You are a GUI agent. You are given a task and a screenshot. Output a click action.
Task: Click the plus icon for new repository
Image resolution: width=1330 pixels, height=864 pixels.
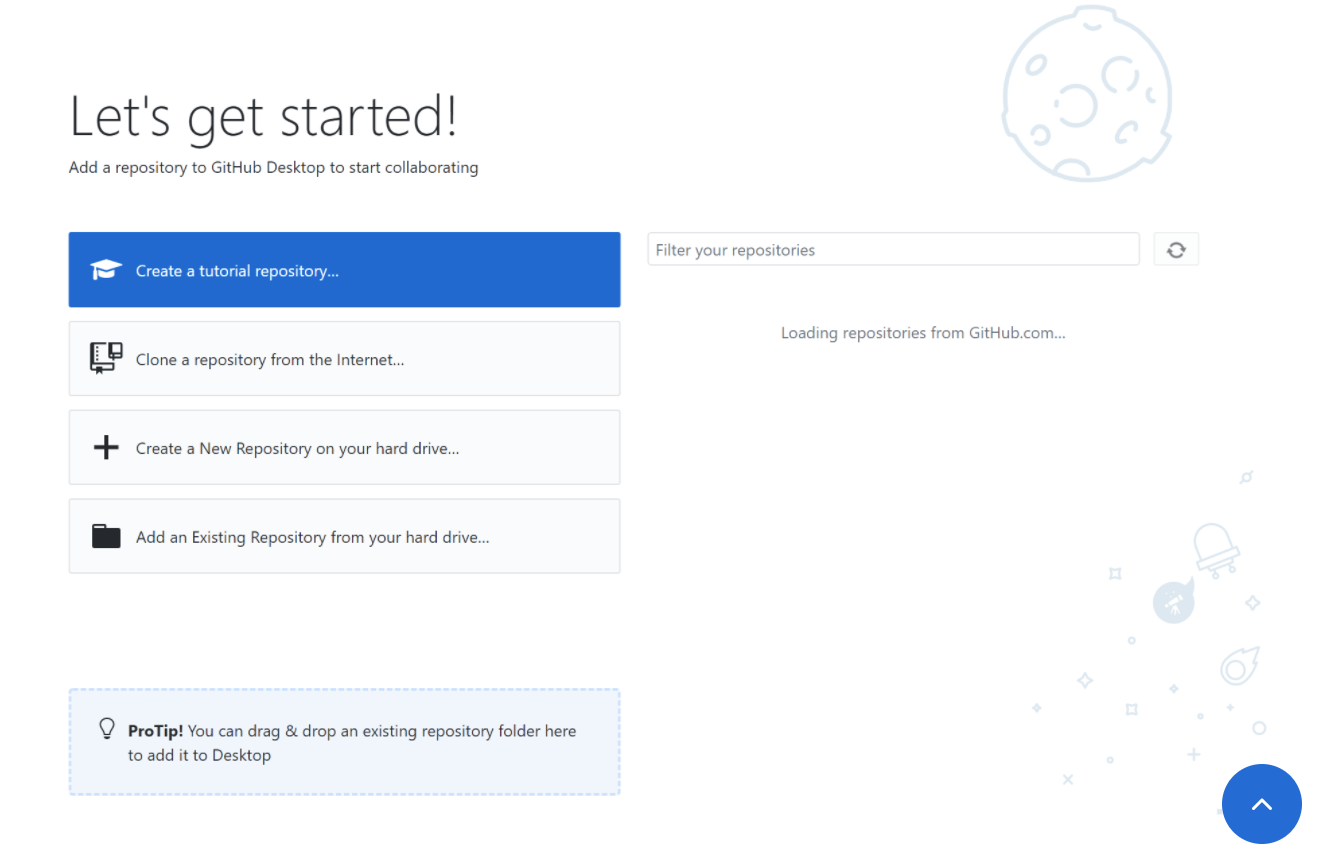tap(106, 448)
